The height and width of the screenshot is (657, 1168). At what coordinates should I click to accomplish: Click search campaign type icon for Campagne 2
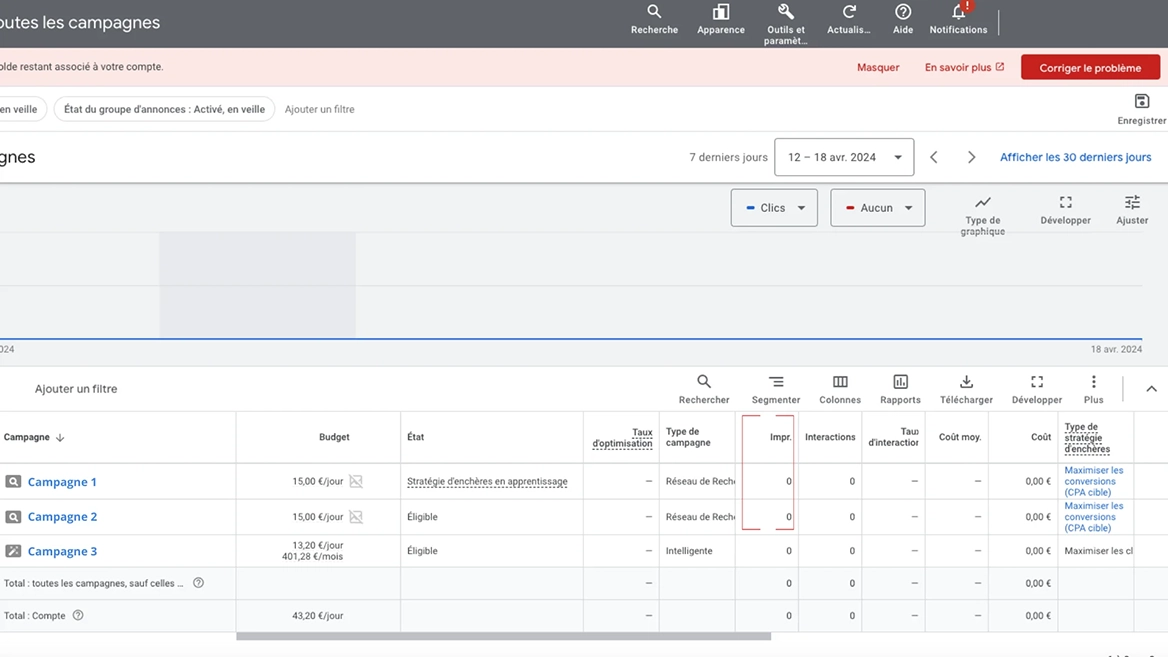pyautogui.click(x=13, y=517)
